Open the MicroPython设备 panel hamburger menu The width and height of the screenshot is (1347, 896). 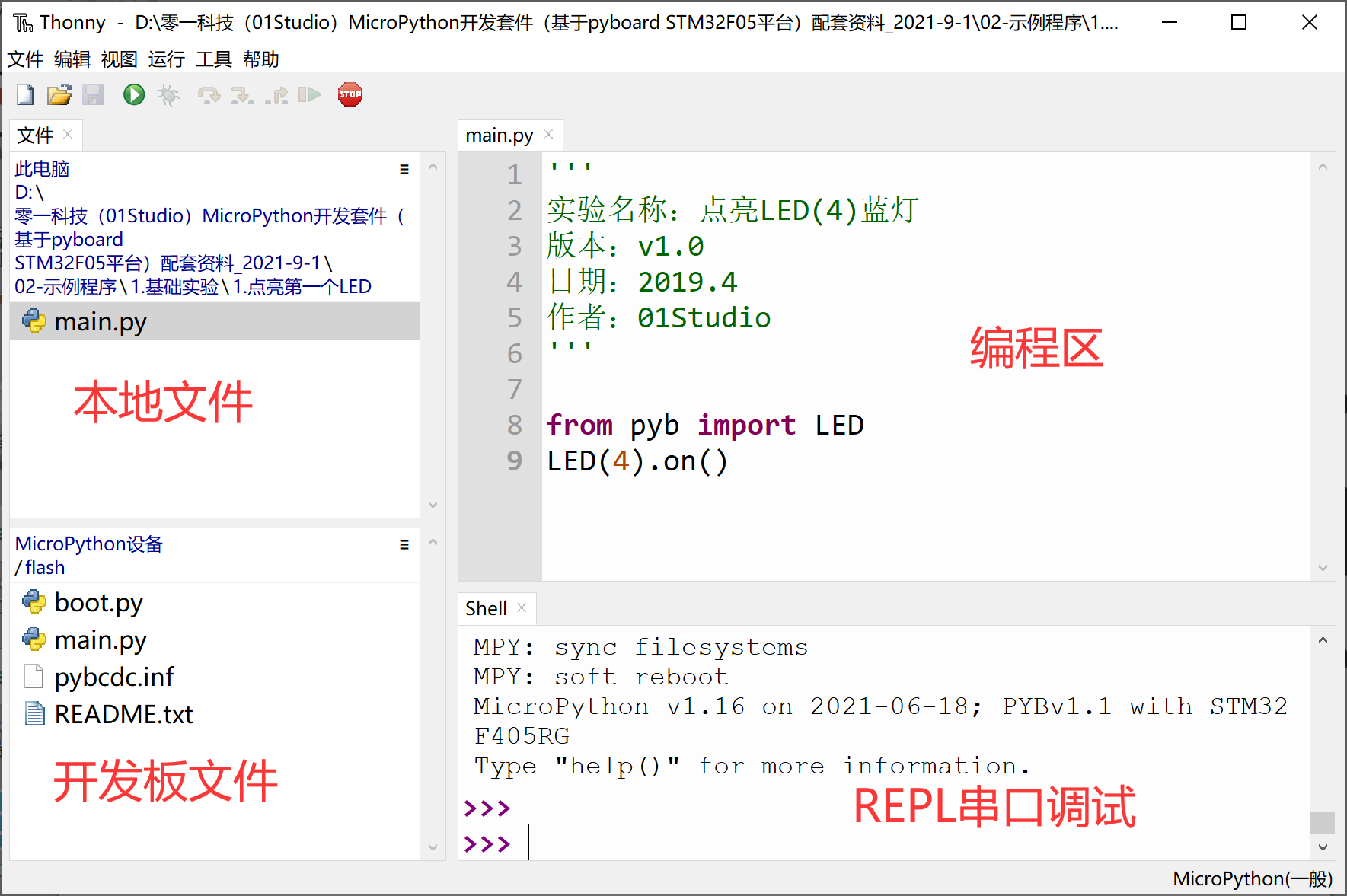pyautogui.click(x=404, y=544)
